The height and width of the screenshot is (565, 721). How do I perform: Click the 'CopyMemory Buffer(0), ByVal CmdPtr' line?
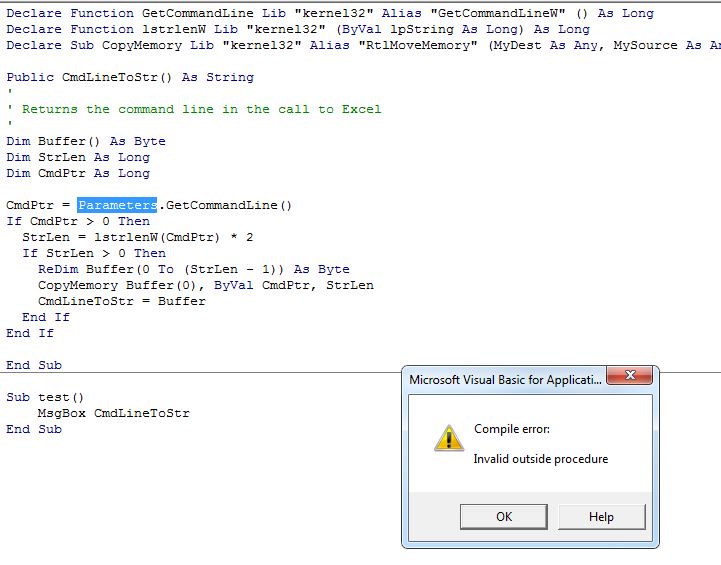click(206, 285)
